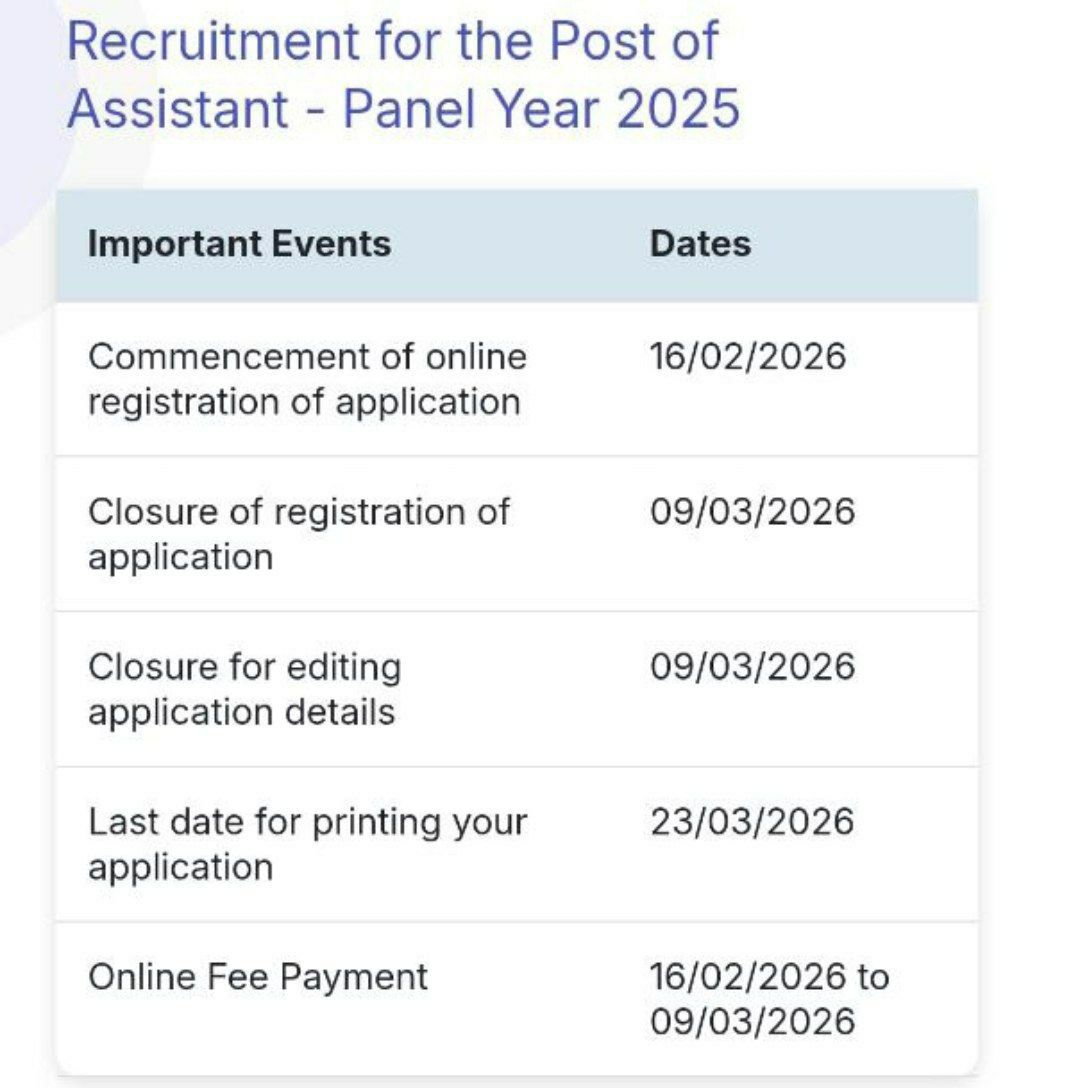Select the Dates column header
Screen dimensions: 1080x1088
(x=700, y=244)
